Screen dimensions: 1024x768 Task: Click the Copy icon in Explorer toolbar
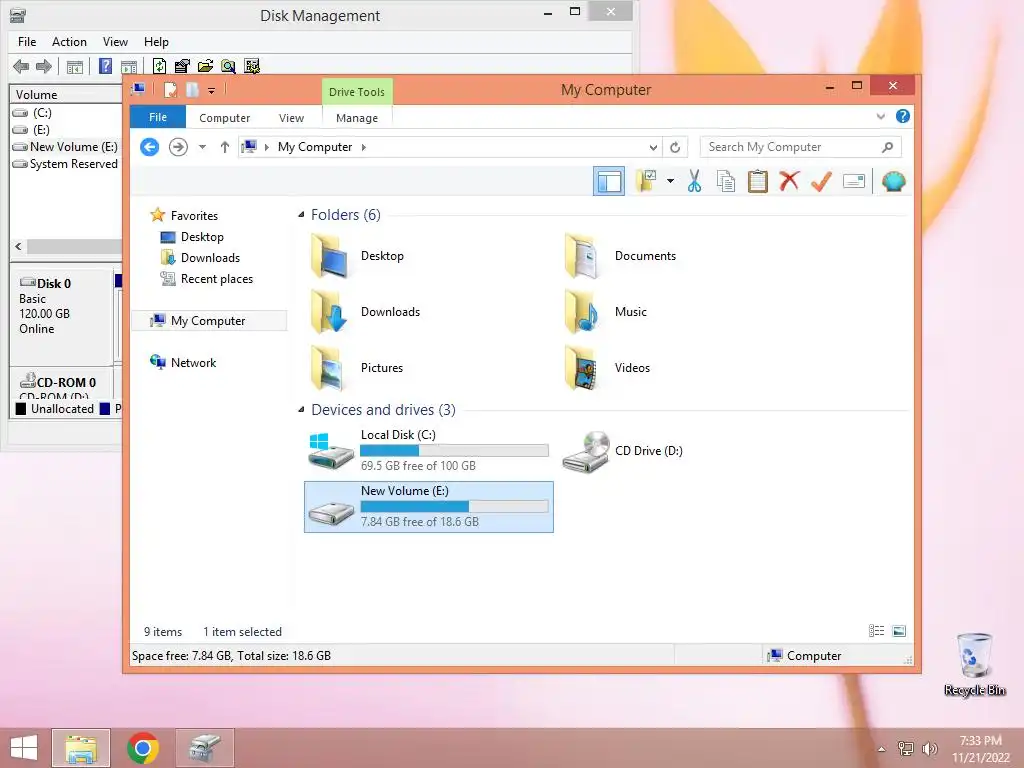click(x=726, y=182)
